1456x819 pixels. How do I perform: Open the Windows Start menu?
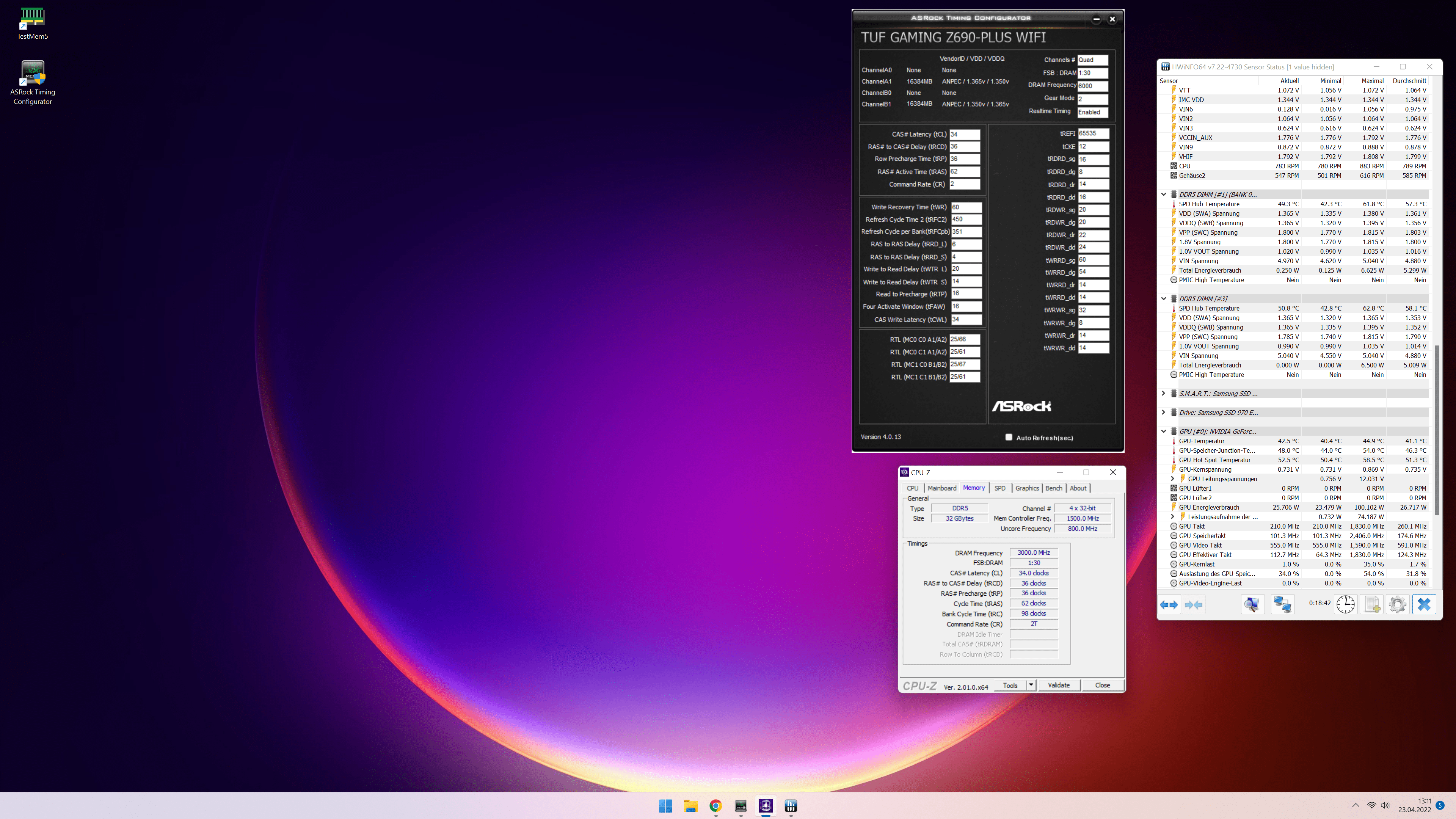click(x=665, y=806)
